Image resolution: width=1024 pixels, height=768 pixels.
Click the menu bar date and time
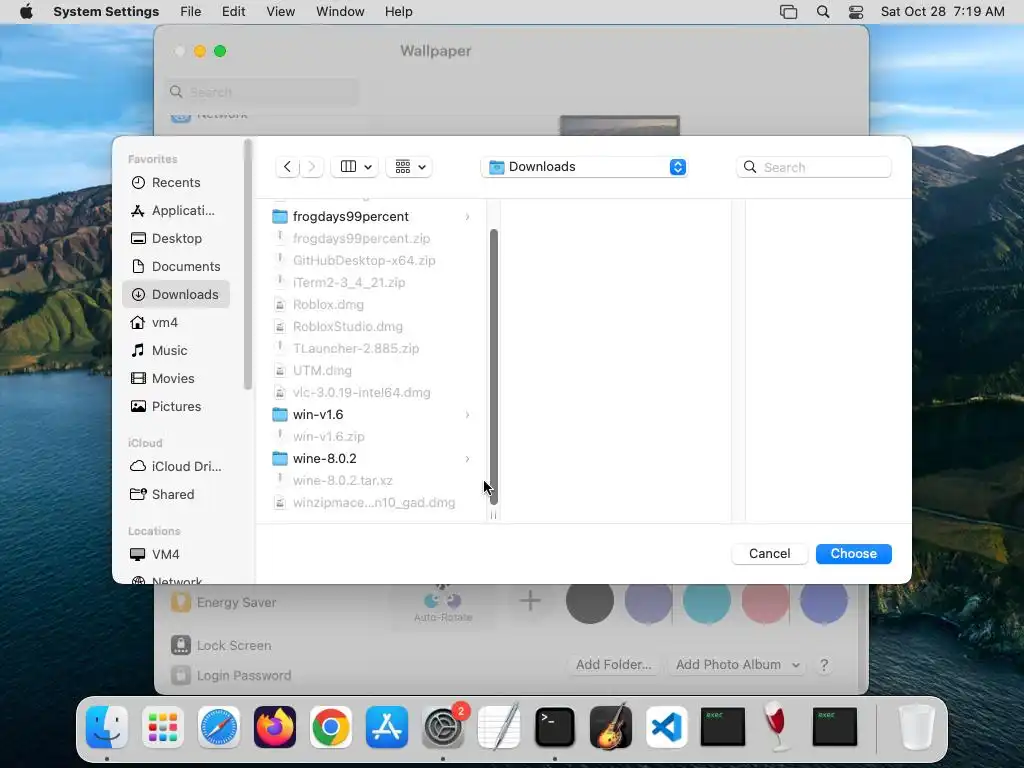pyautogui.click(x=942, y=12)
